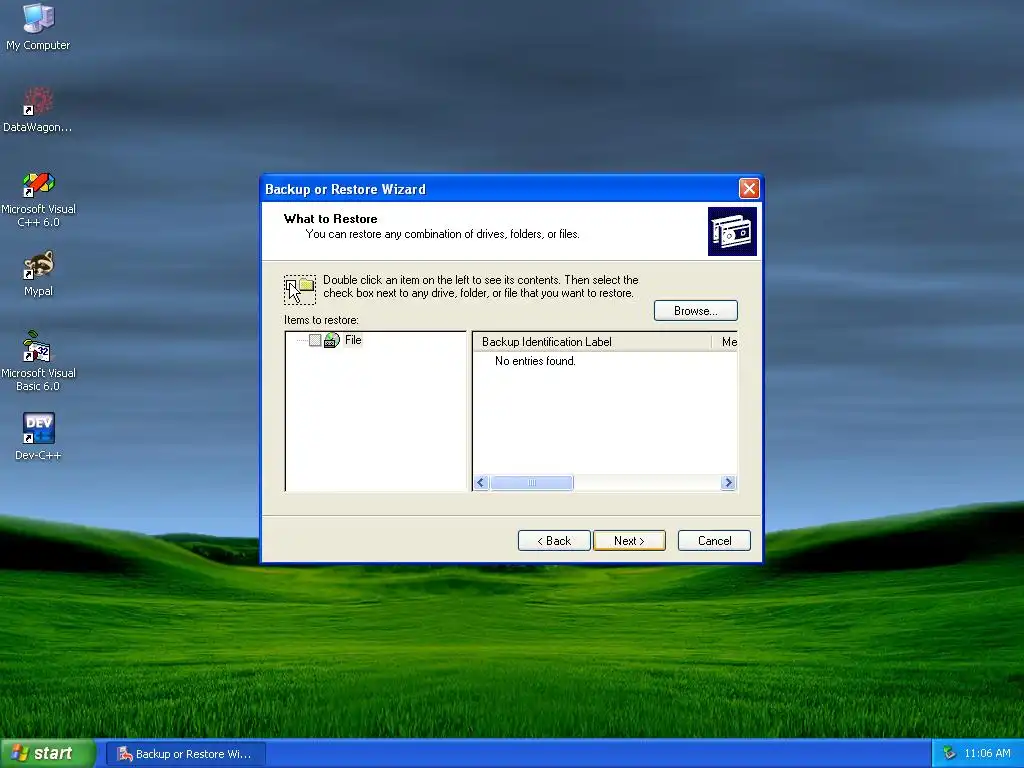
Task: Open the Start menu
Action: coord(48,753)
